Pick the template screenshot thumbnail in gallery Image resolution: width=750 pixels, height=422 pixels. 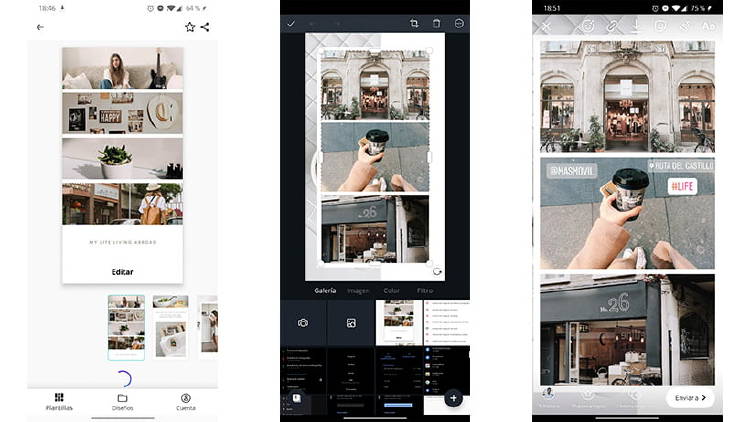pos(399,323)
